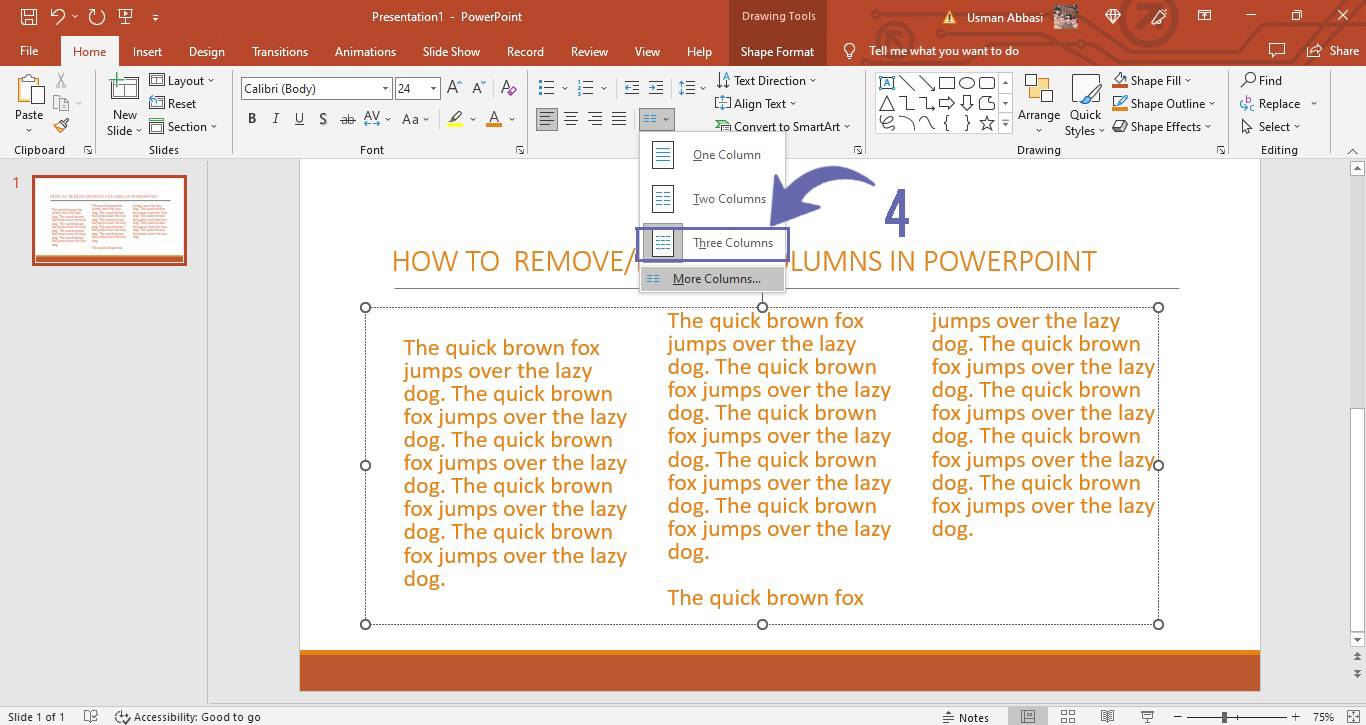Select the isosceles triangle shape
Screen dimensions: 1366x725
[x=886, y=103]
